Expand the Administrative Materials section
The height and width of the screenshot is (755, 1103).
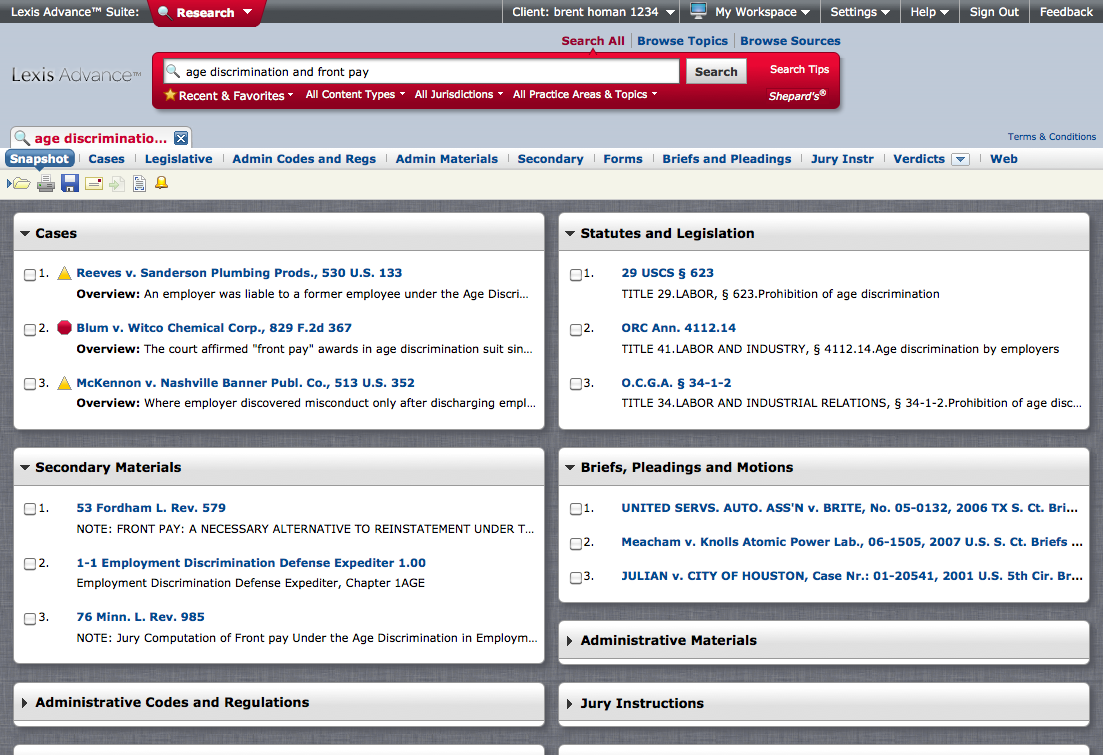(x=570, y=640)
